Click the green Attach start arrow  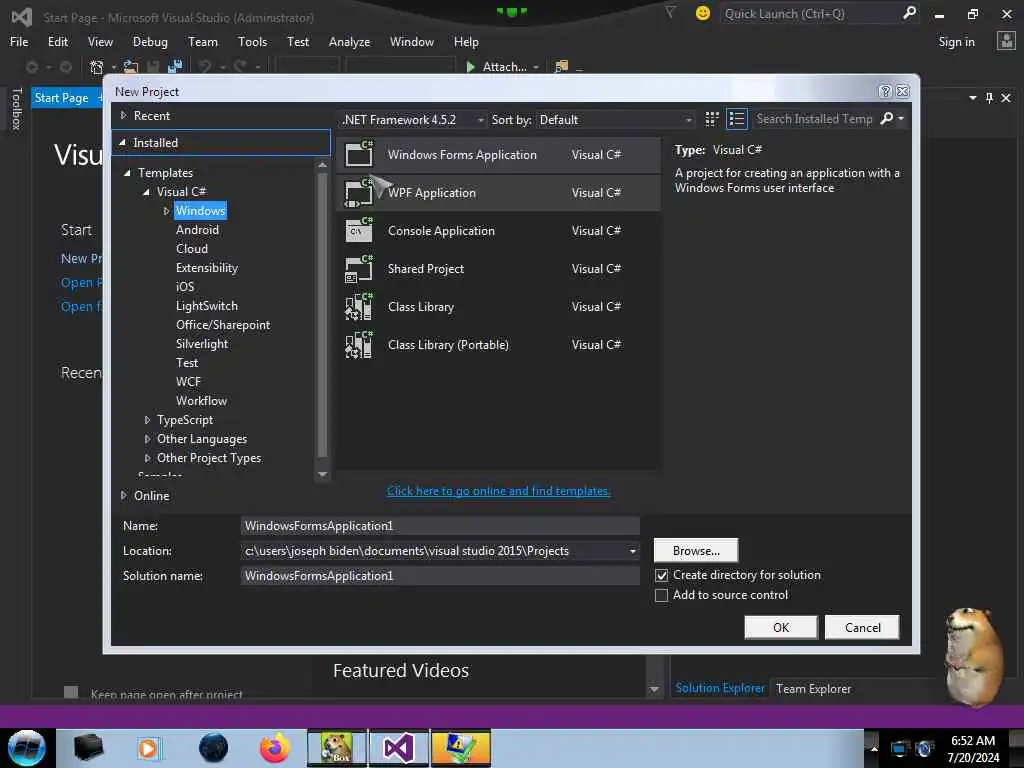470,67
